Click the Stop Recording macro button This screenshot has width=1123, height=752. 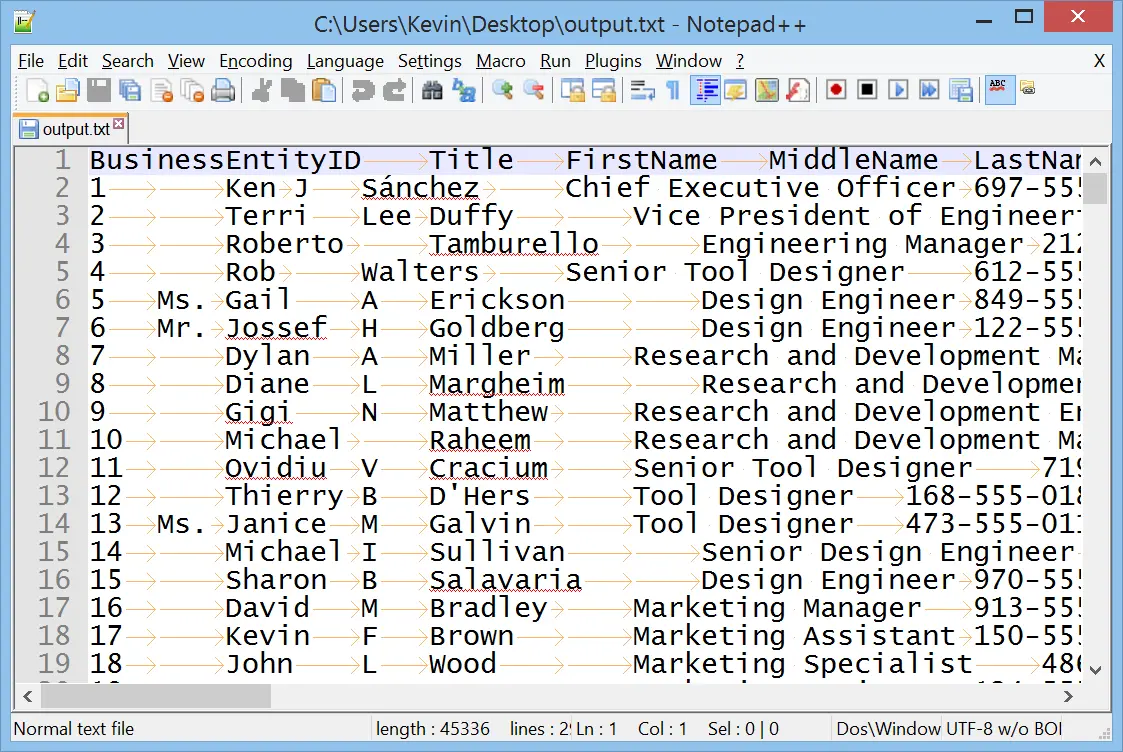(x=867, y=90)
